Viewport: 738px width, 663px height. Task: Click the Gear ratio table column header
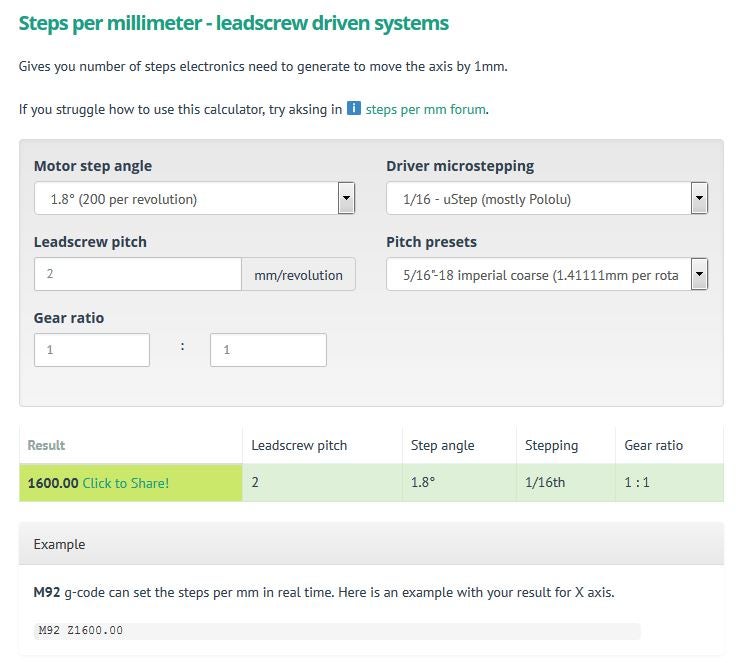[653, 445]
